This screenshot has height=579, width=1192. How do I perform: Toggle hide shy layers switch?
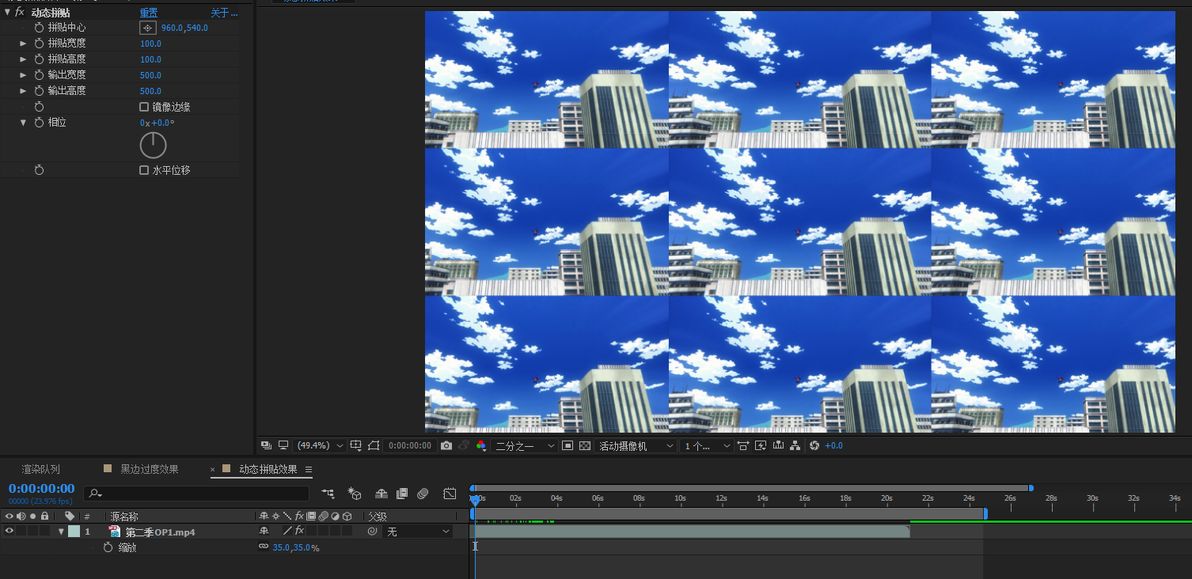coord(382,494)
